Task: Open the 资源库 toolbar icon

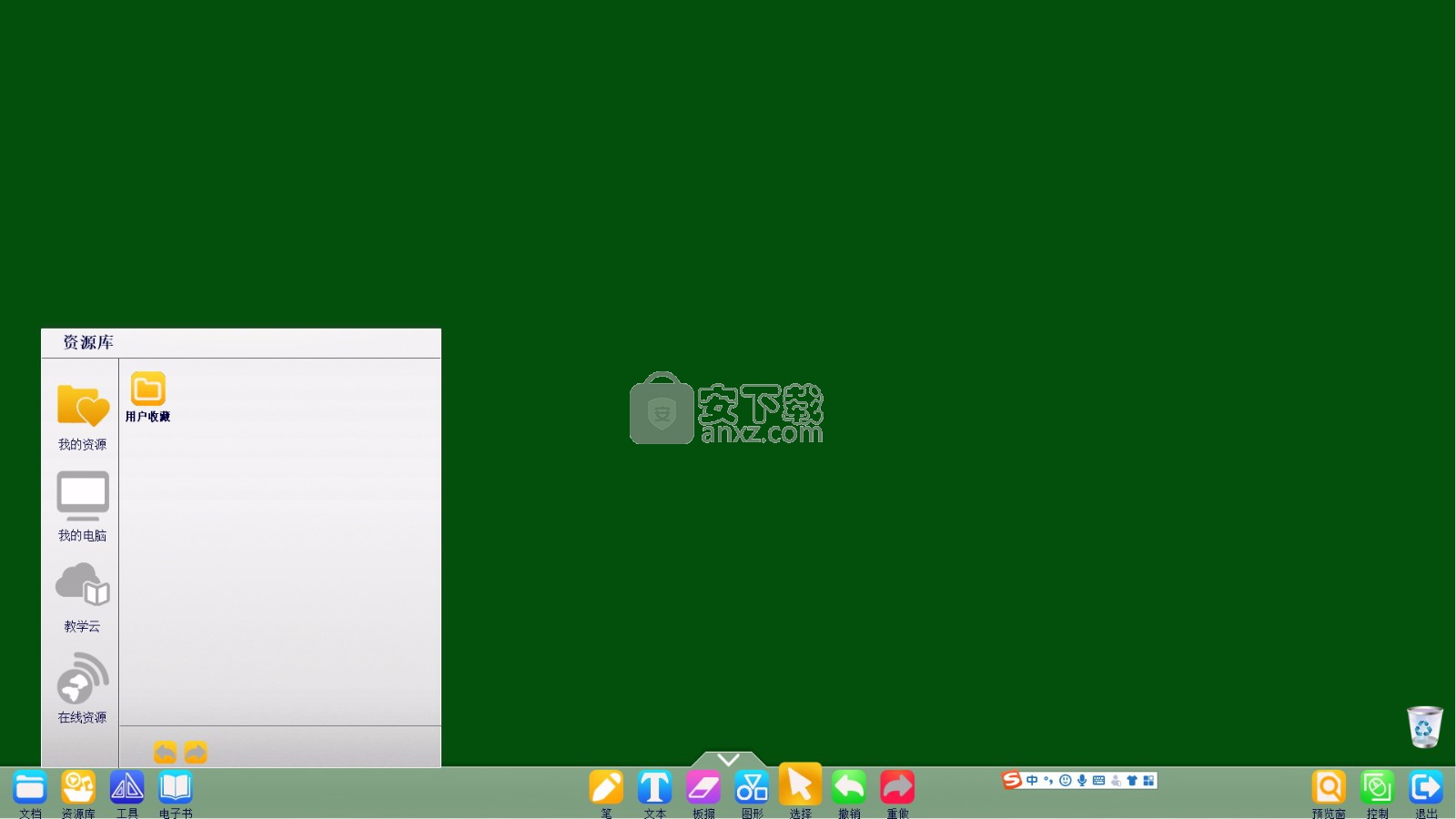Action: tap(78, 788)
